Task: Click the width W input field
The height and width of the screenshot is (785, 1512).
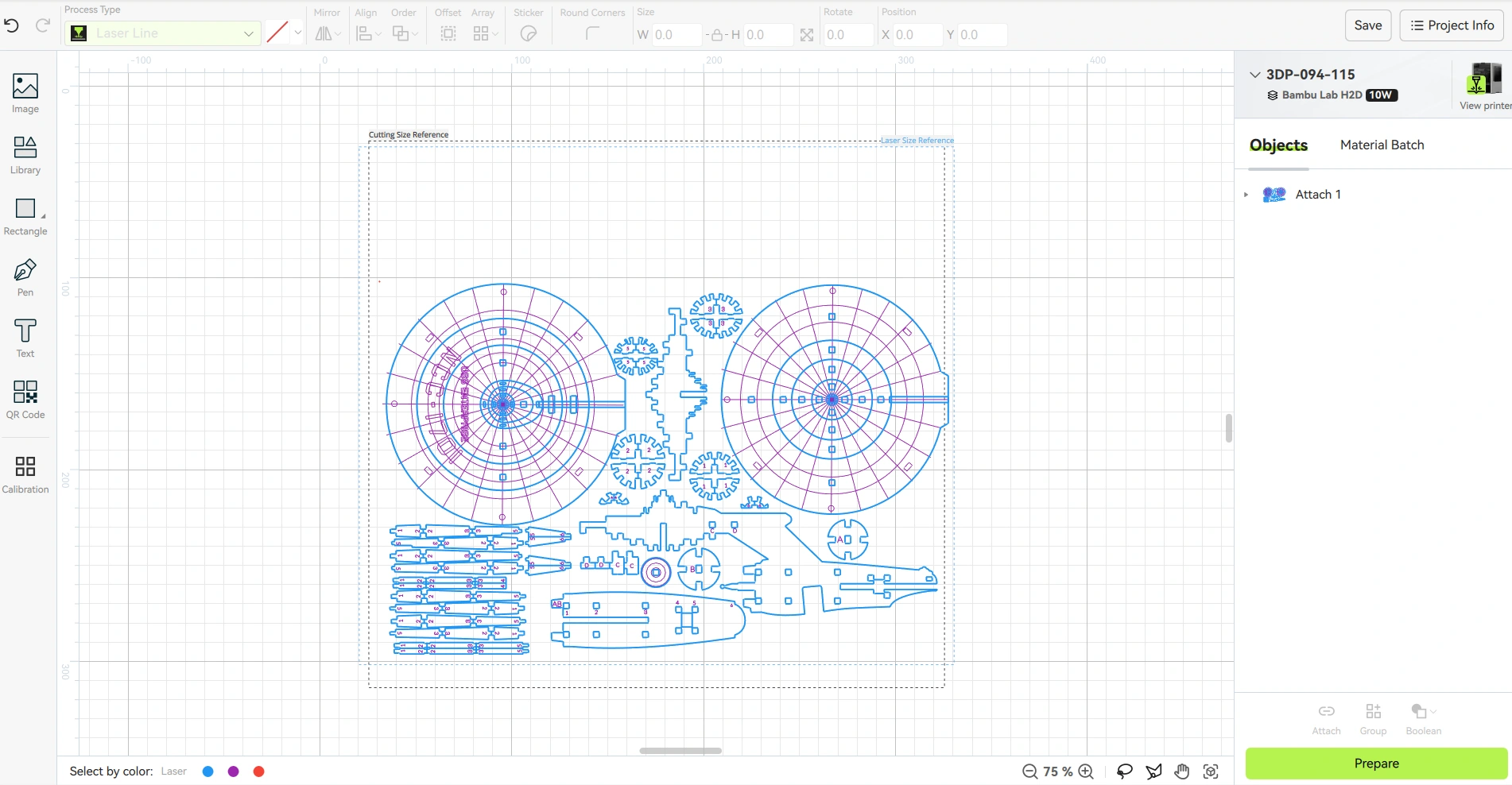Action: tap(676, 35)
